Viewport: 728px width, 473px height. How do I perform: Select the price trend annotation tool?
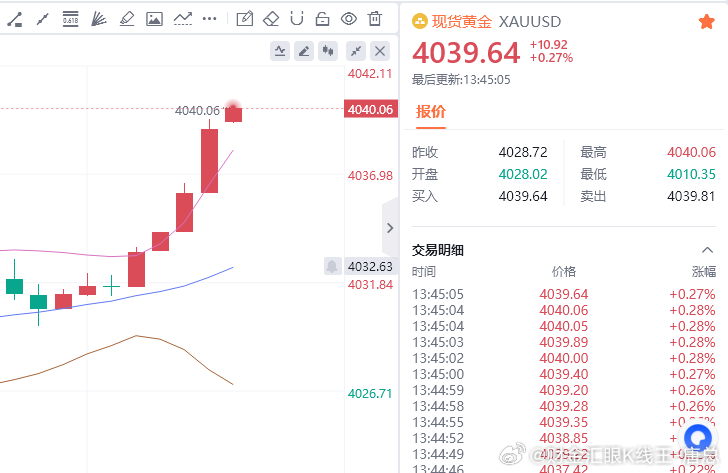tap(182, 19)
